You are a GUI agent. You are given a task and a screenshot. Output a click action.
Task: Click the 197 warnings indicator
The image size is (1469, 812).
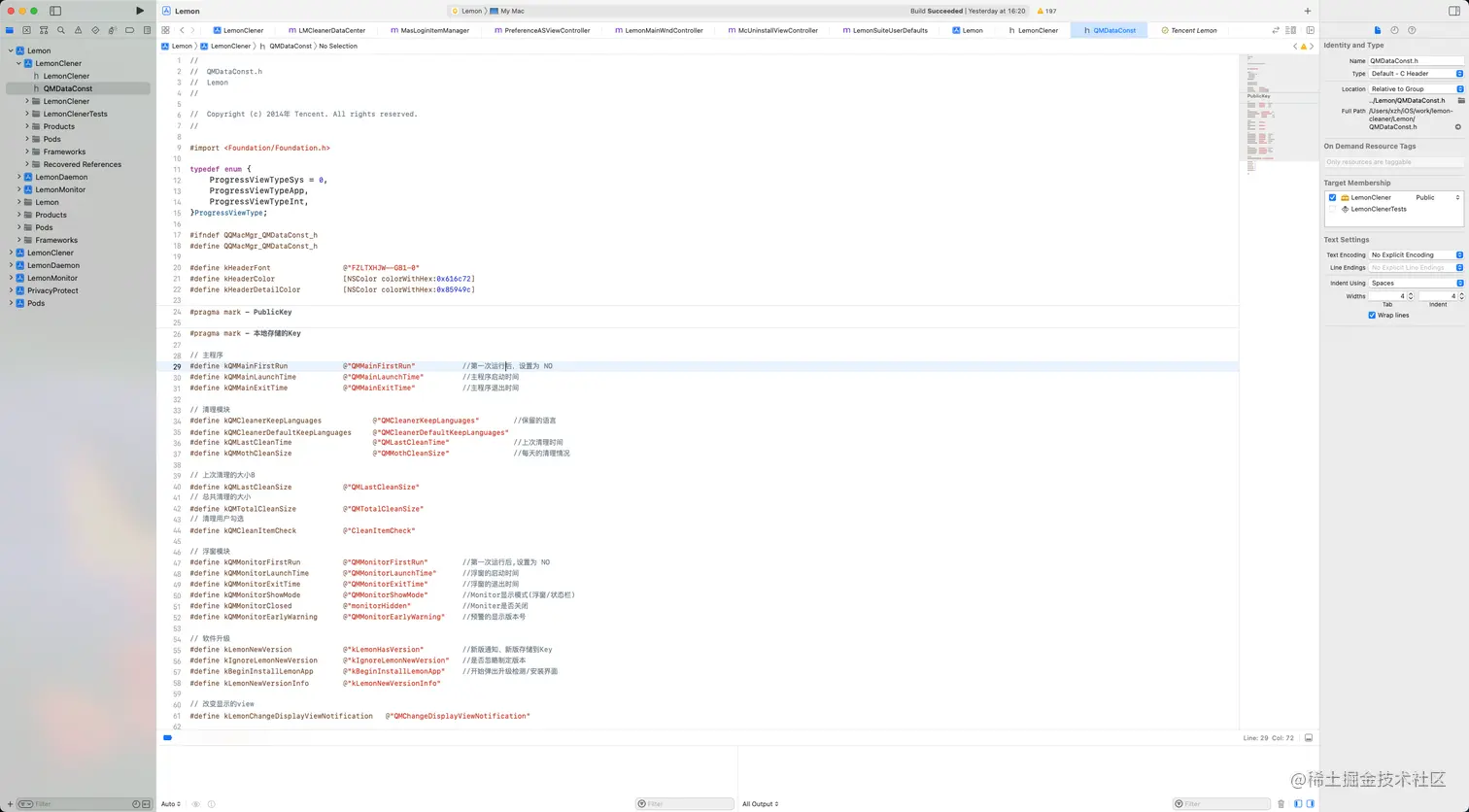coord(1047,11)
